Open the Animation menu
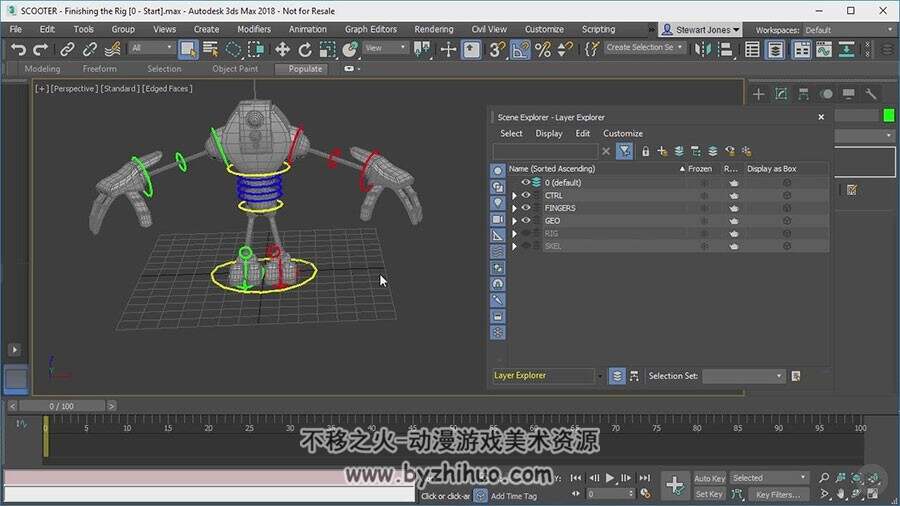900x506 pixels. click(308, 29)
